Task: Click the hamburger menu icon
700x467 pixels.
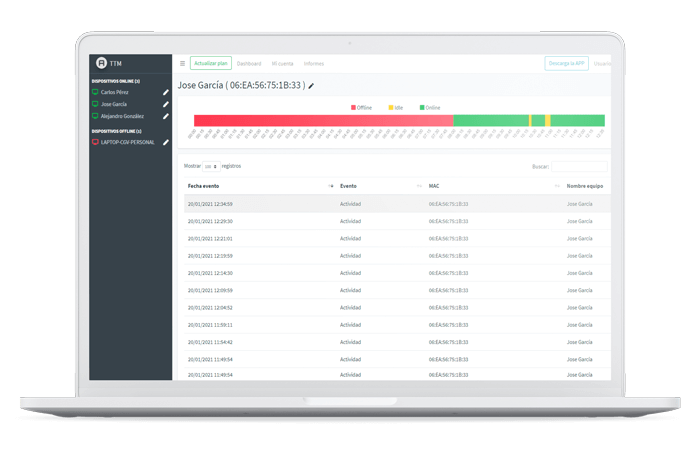Action: pyautogui.click(x=182, y=63)
